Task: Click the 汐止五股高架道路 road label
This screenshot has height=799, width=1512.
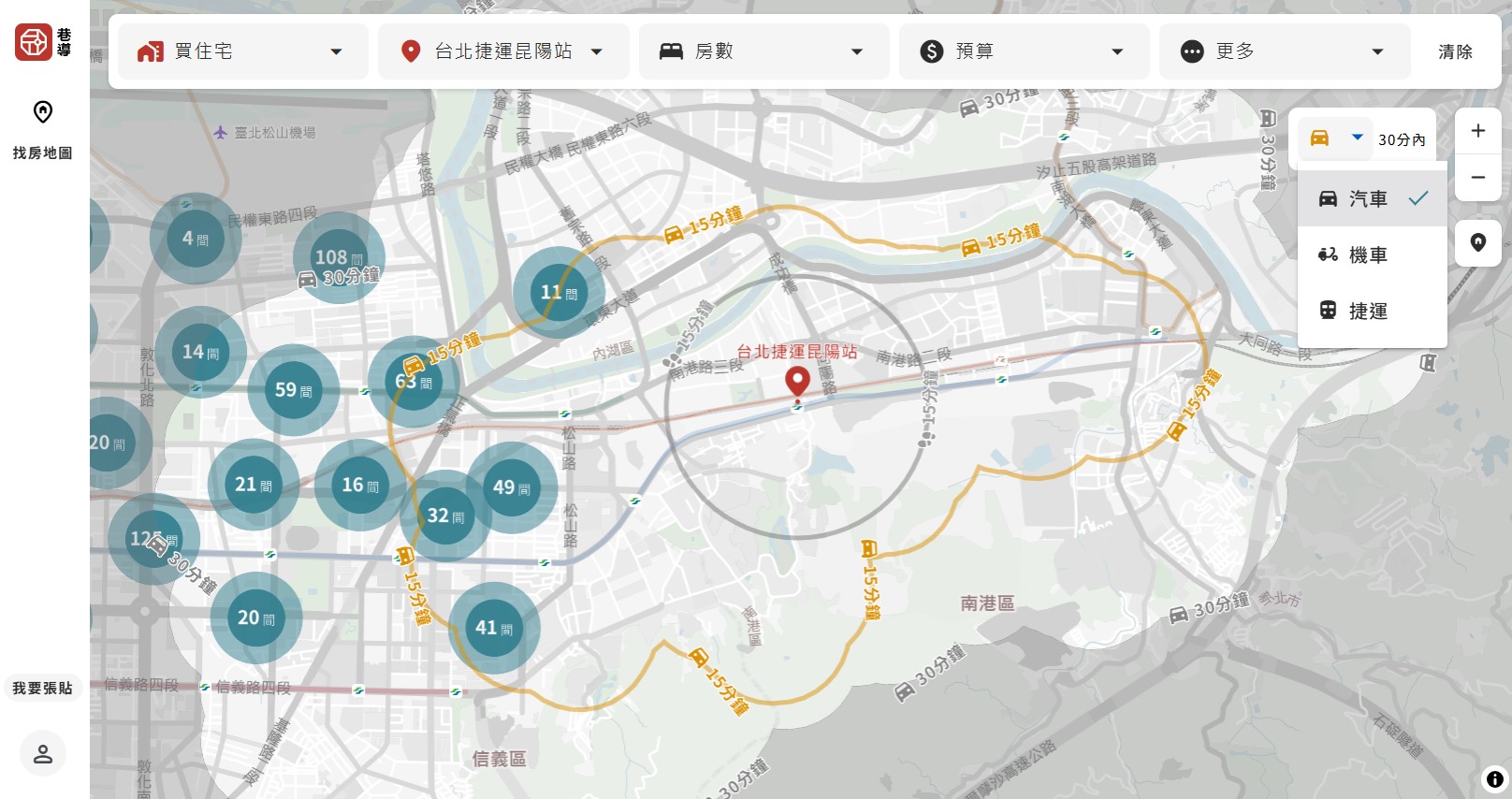Action: (x=1096, y=166)
